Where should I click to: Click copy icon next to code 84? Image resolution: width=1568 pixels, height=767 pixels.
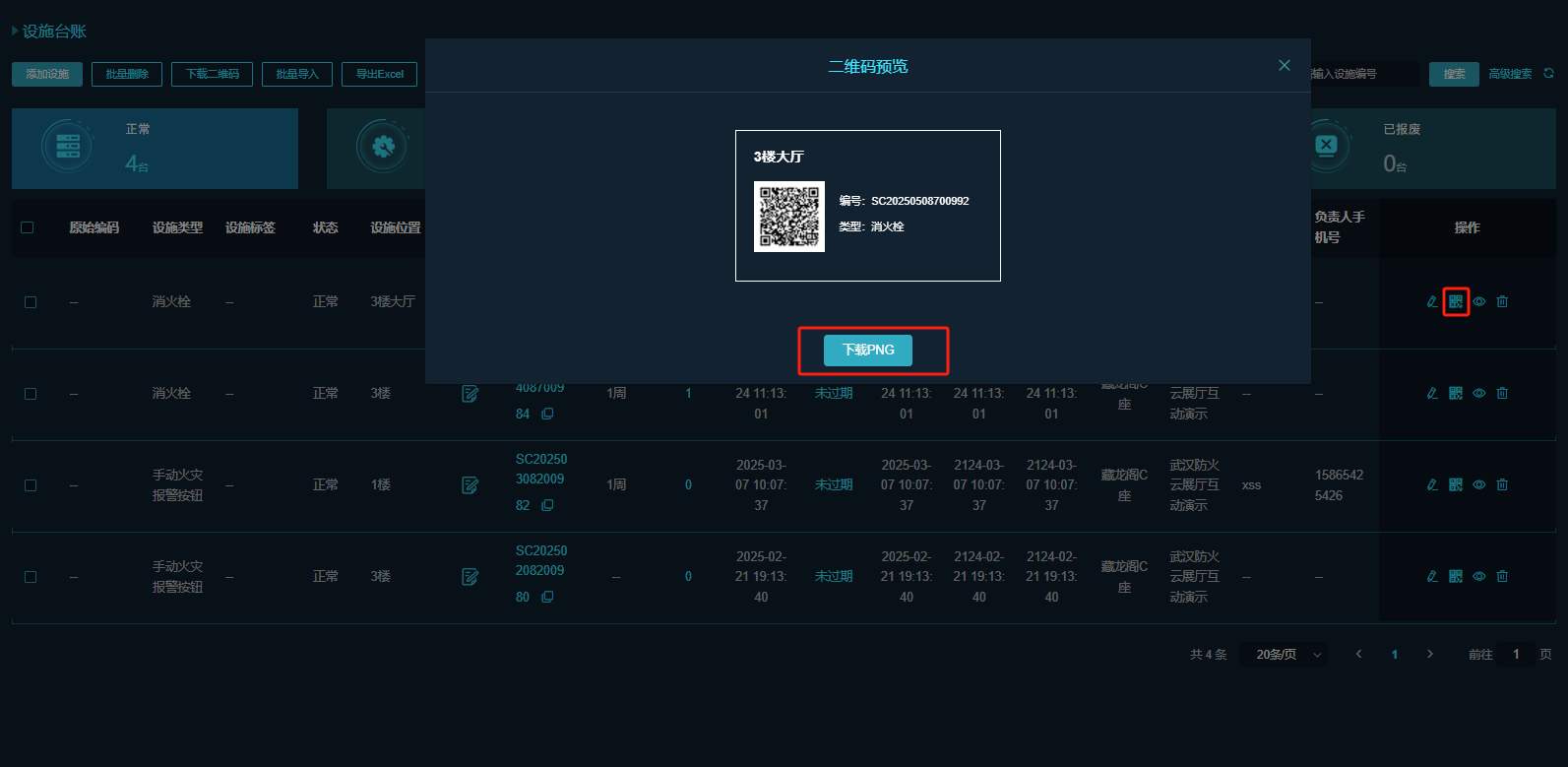[x=547, y=414]
